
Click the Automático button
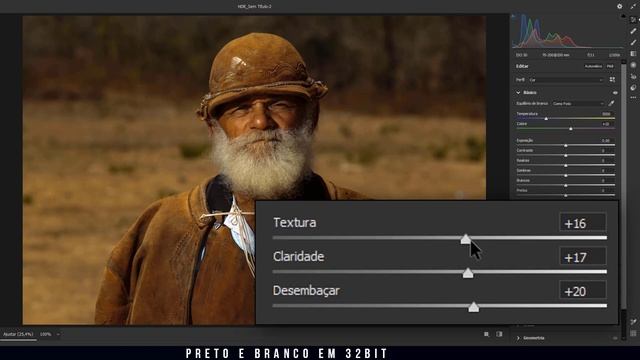pos(593,66)
